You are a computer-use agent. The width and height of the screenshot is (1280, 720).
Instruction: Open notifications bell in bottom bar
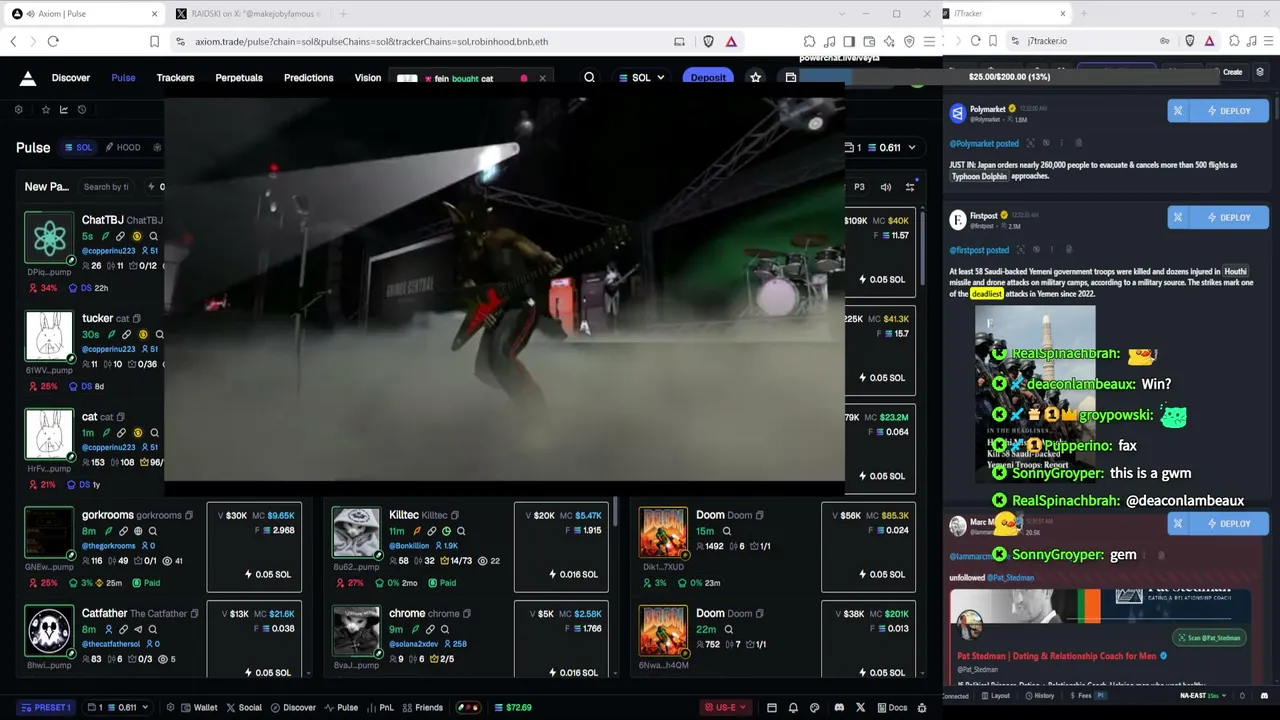(793, 708)
